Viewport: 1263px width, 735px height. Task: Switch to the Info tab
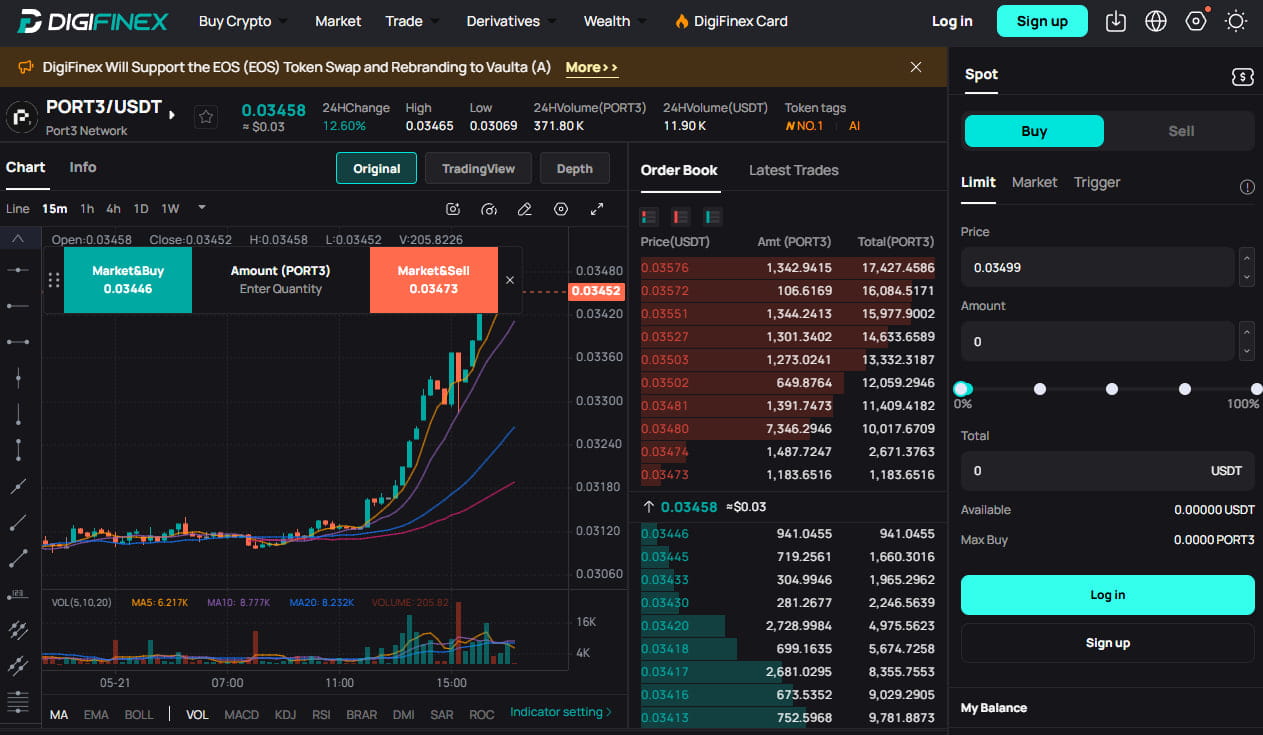83,167
